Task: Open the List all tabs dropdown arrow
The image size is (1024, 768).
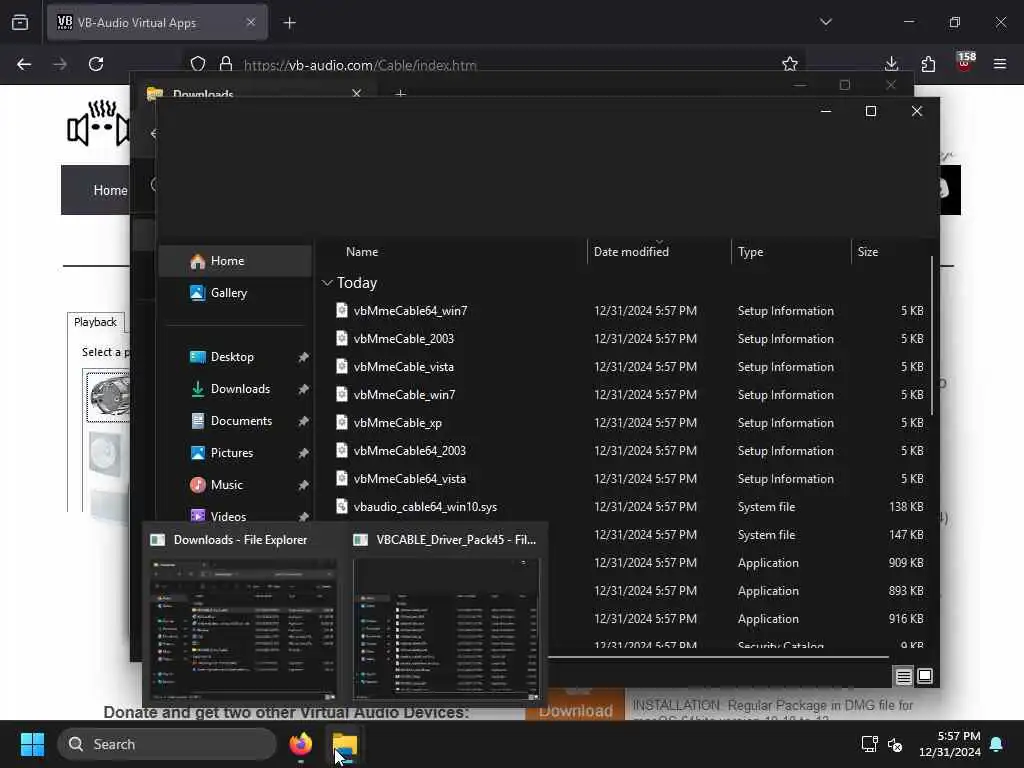Action: [826, 22]
